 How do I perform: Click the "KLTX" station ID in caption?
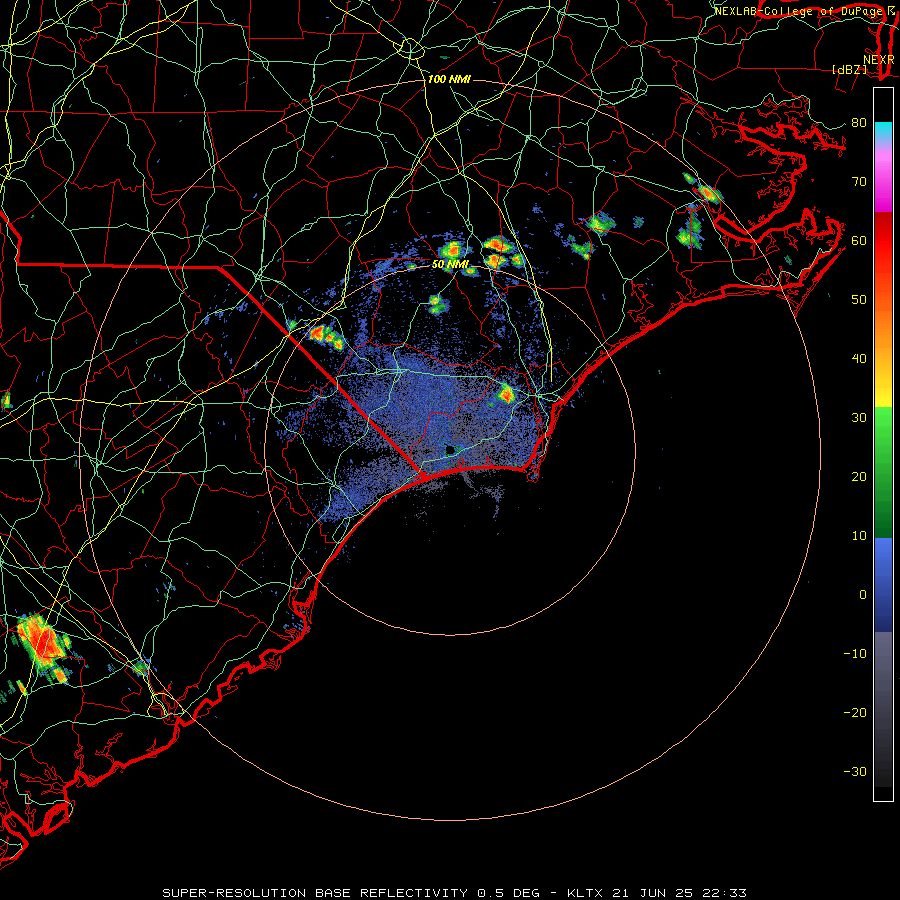pyautogui.click(x=585, y=893)
